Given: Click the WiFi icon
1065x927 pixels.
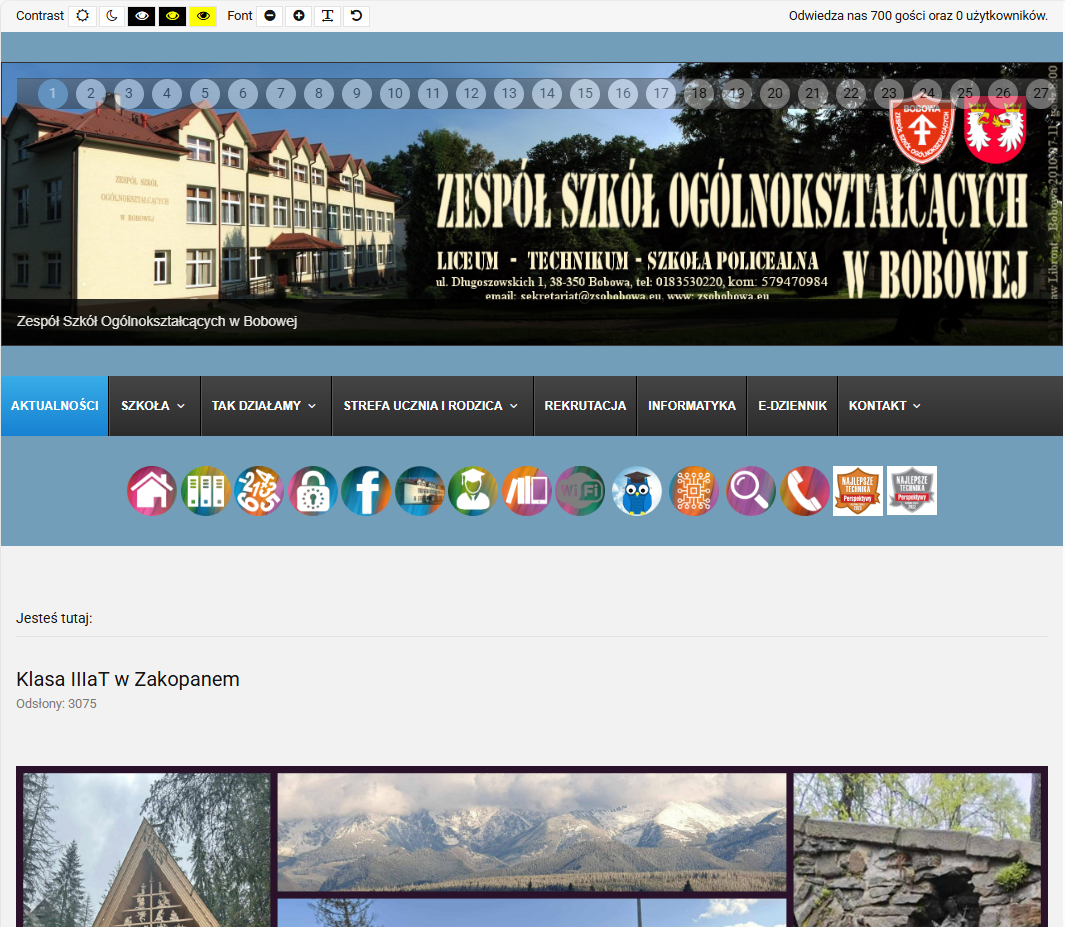Looking at the screenshot, I should point(580,491).
